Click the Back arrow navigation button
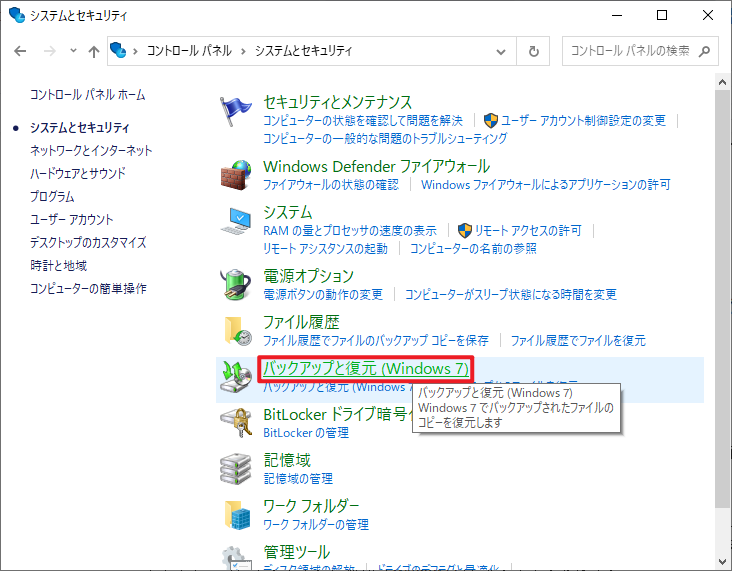The image size is (732, 571). coord(20,51)
